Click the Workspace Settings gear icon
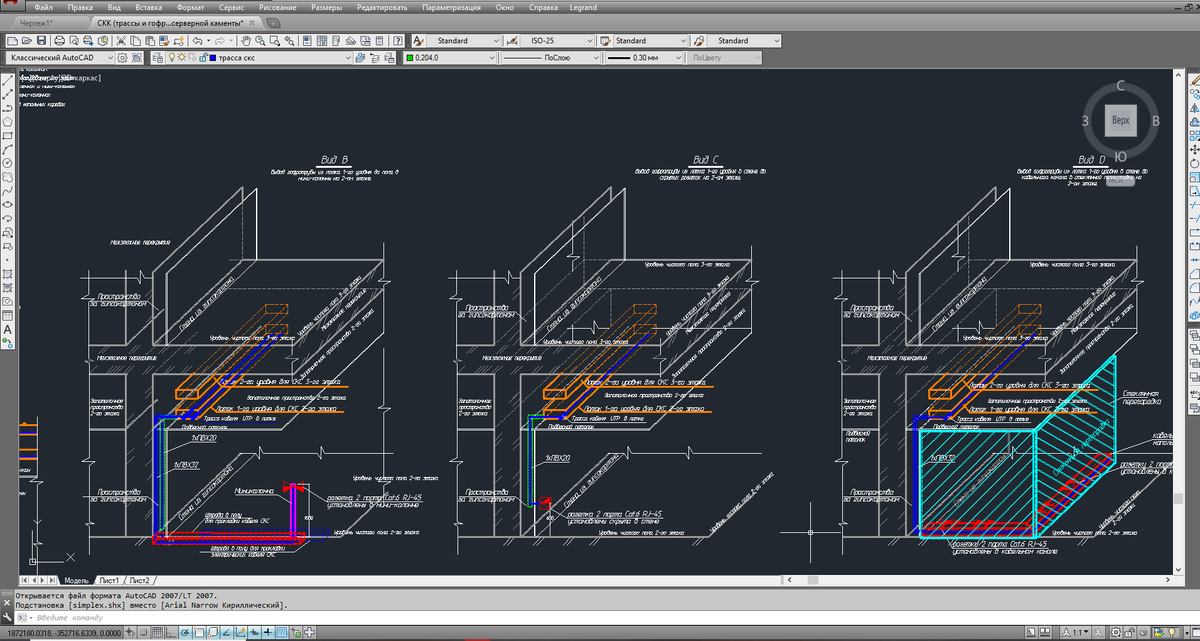The height and width of the screenshot is (641, 1200). [x=122, y=58]
